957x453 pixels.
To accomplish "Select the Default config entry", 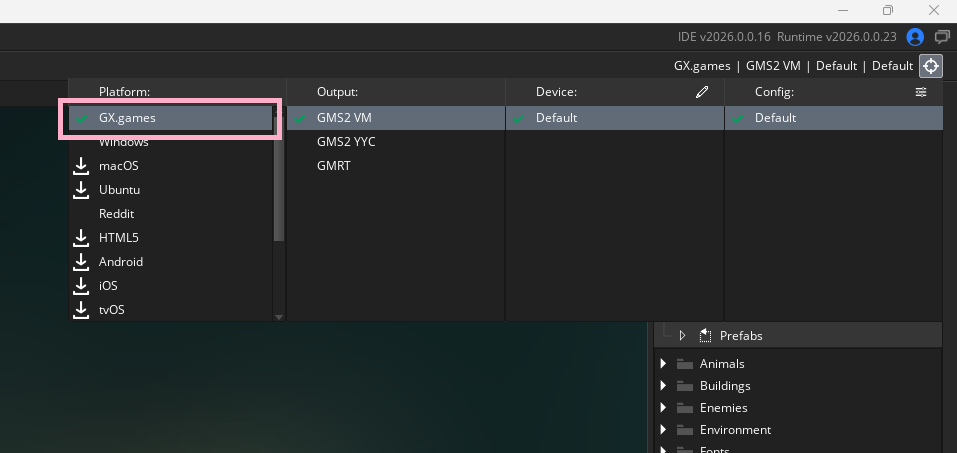I will [834, 118].
